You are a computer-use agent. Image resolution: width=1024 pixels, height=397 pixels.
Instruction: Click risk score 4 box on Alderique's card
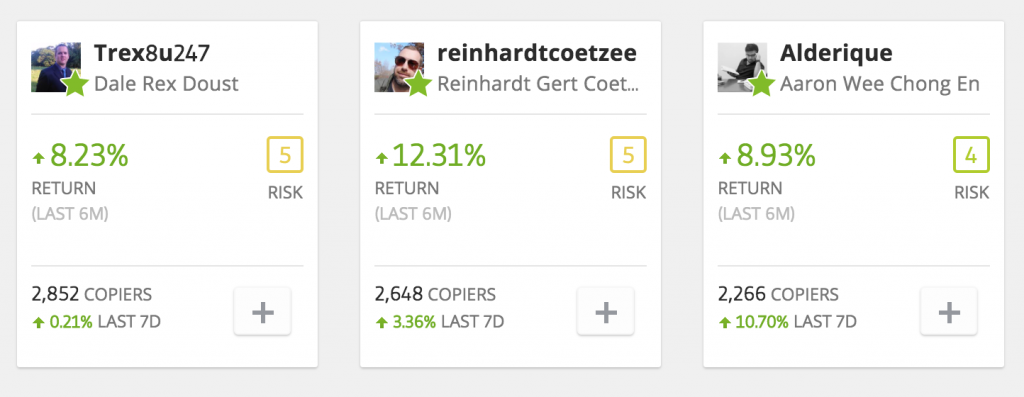tap(971, 155)
